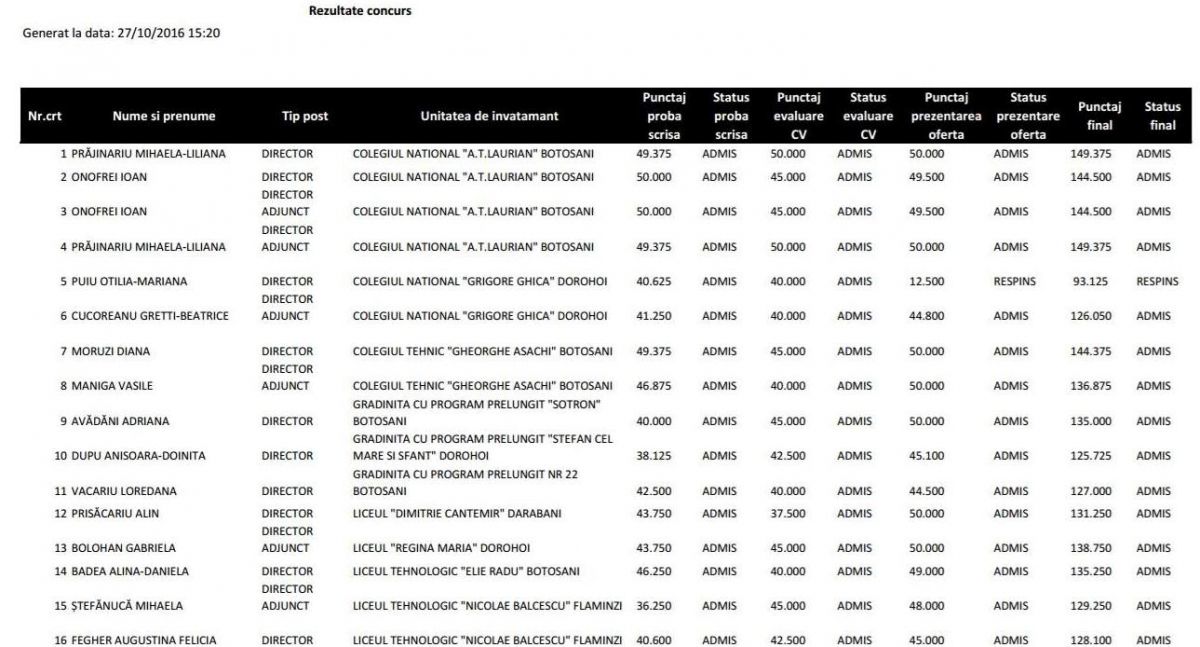Click the final score 93.125
Viewport: 1200px width, 647px height.
(1090, 282)
